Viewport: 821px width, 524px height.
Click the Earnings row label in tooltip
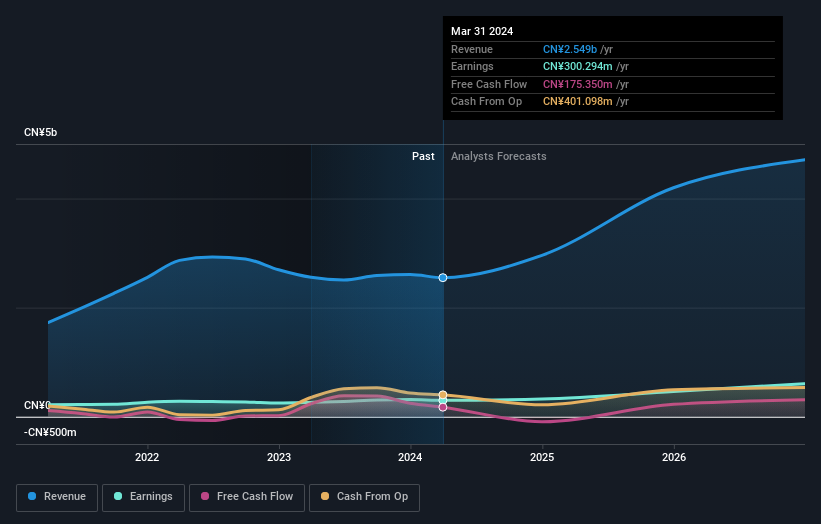[x=472, y=66]
